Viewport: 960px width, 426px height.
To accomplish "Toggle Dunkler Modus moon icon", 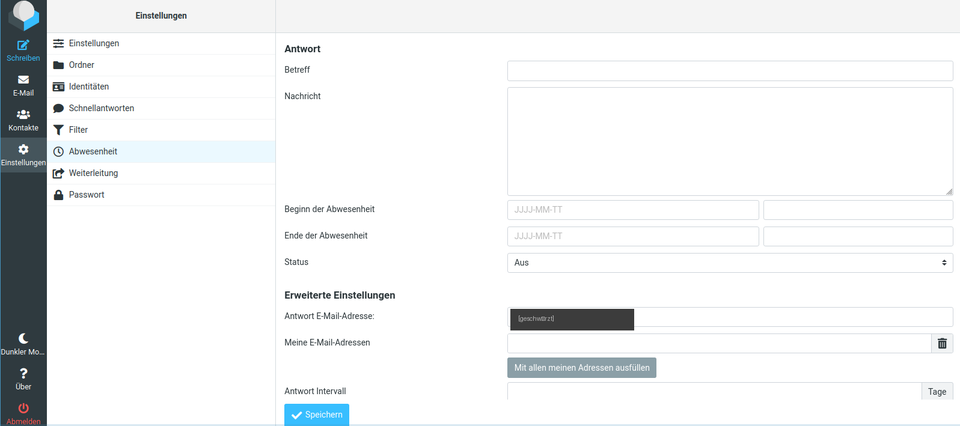I will pos(23,338).
